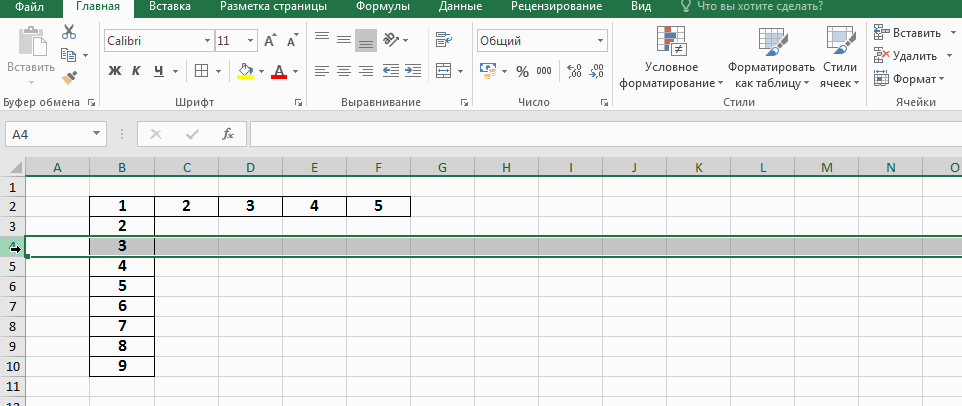The width and height of the screenshot is (962, 406).
Task: Select column D header
Action: point(250,167)
